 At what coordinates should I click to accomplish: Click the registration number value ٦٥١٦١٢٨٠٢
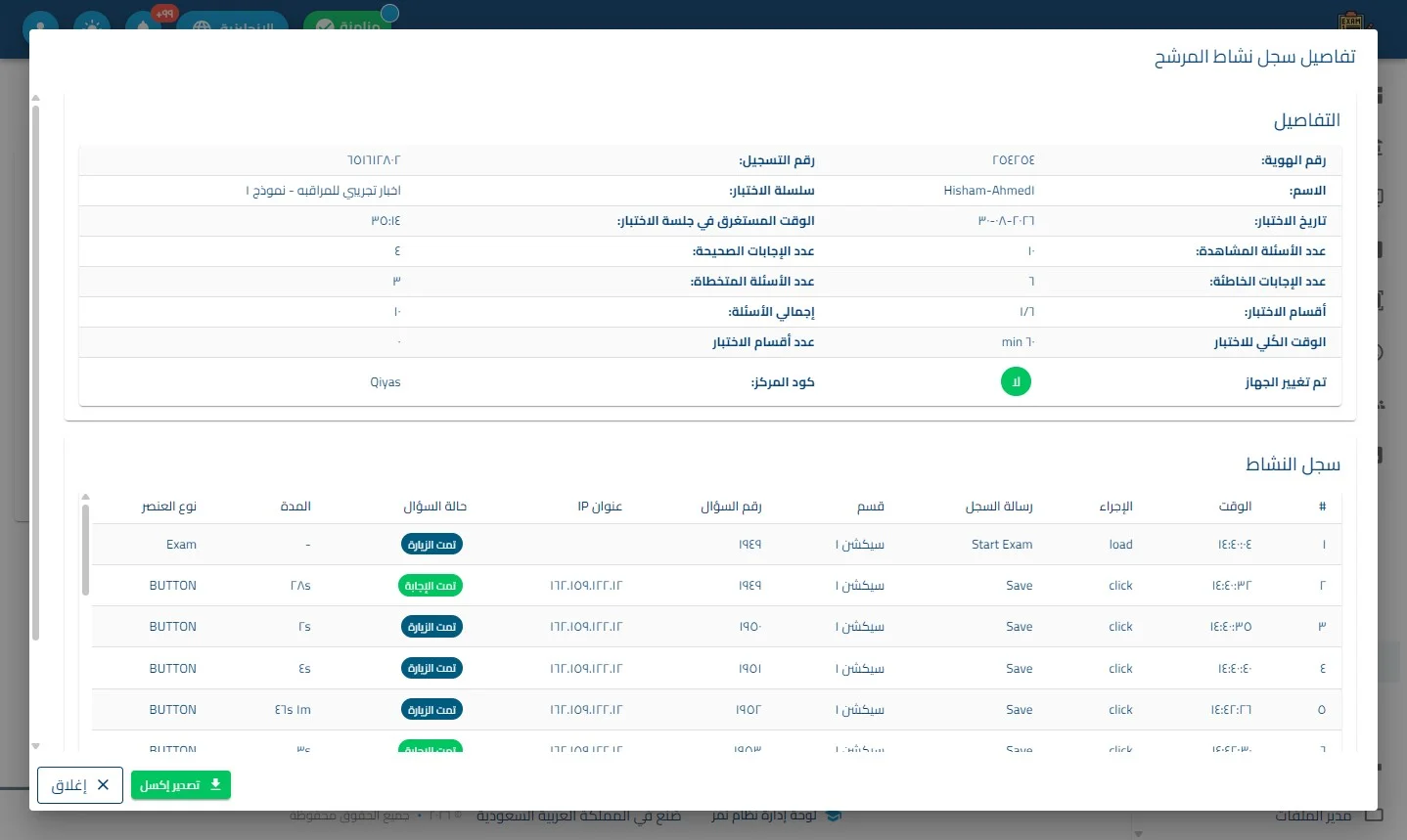tap(374, 160)
